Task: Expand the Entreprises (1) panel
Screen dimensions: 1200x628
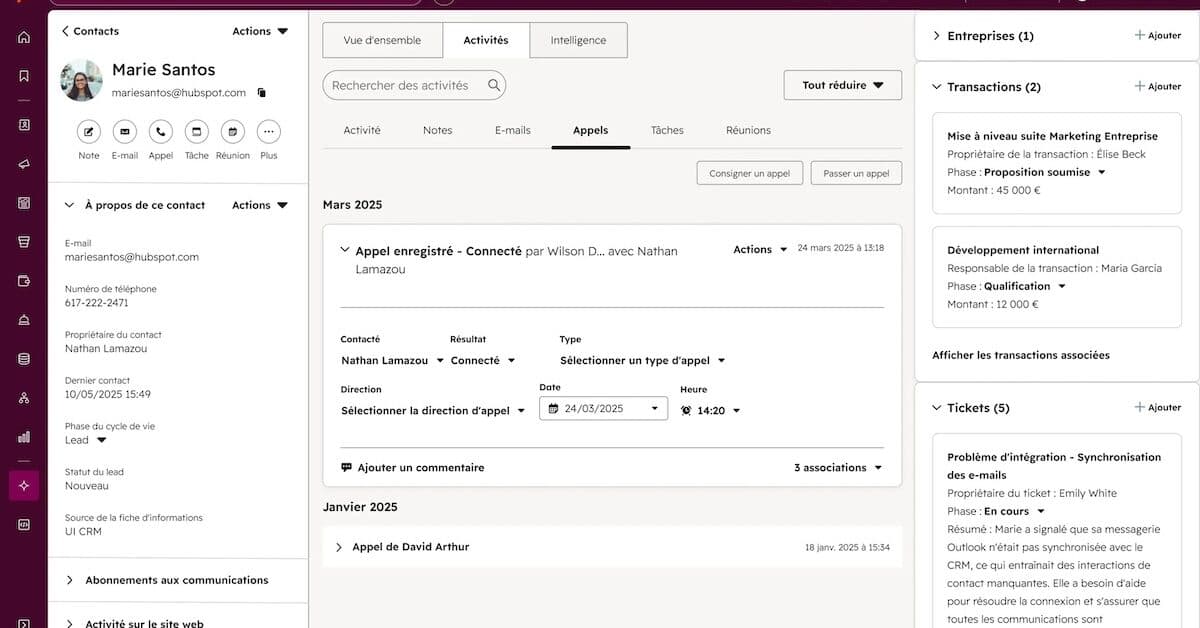Action: [x=936, y=36]
